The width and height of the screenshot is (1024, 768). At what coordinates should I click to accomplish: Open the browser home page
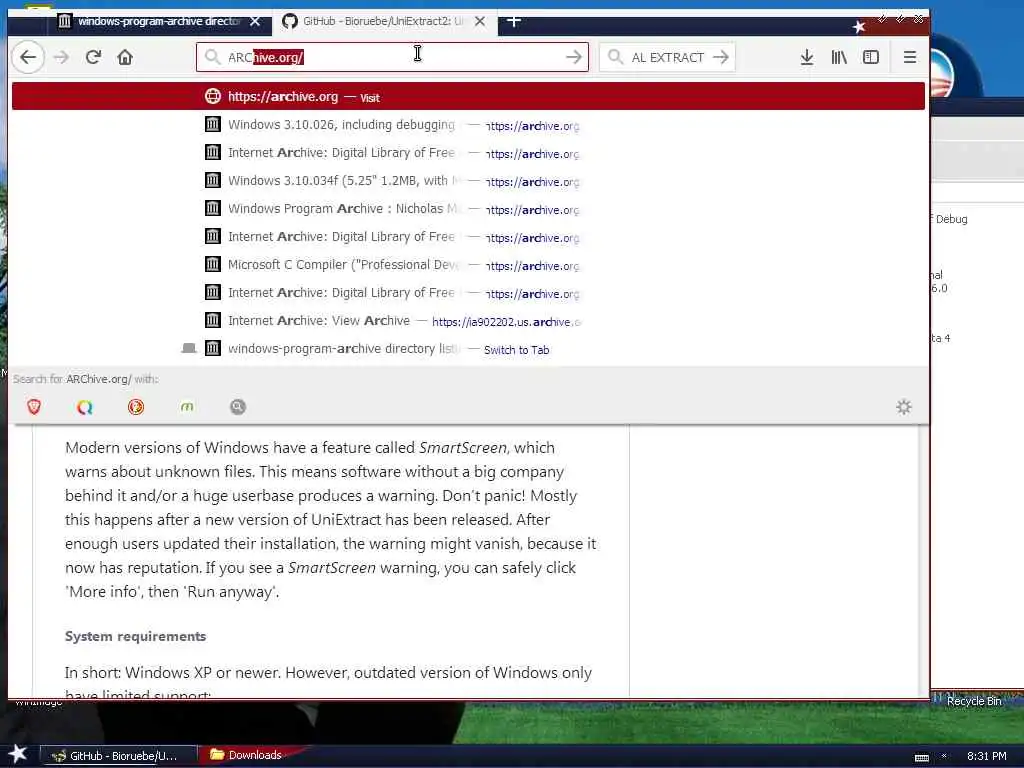[125, 57]
